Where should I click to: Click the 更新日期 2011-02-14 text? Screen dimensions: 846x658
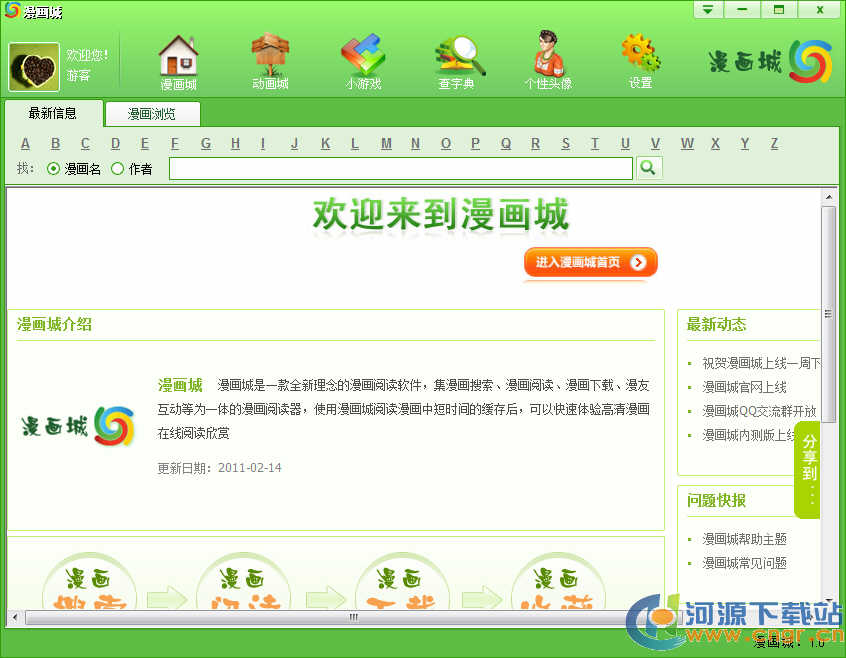click(220, 468)
